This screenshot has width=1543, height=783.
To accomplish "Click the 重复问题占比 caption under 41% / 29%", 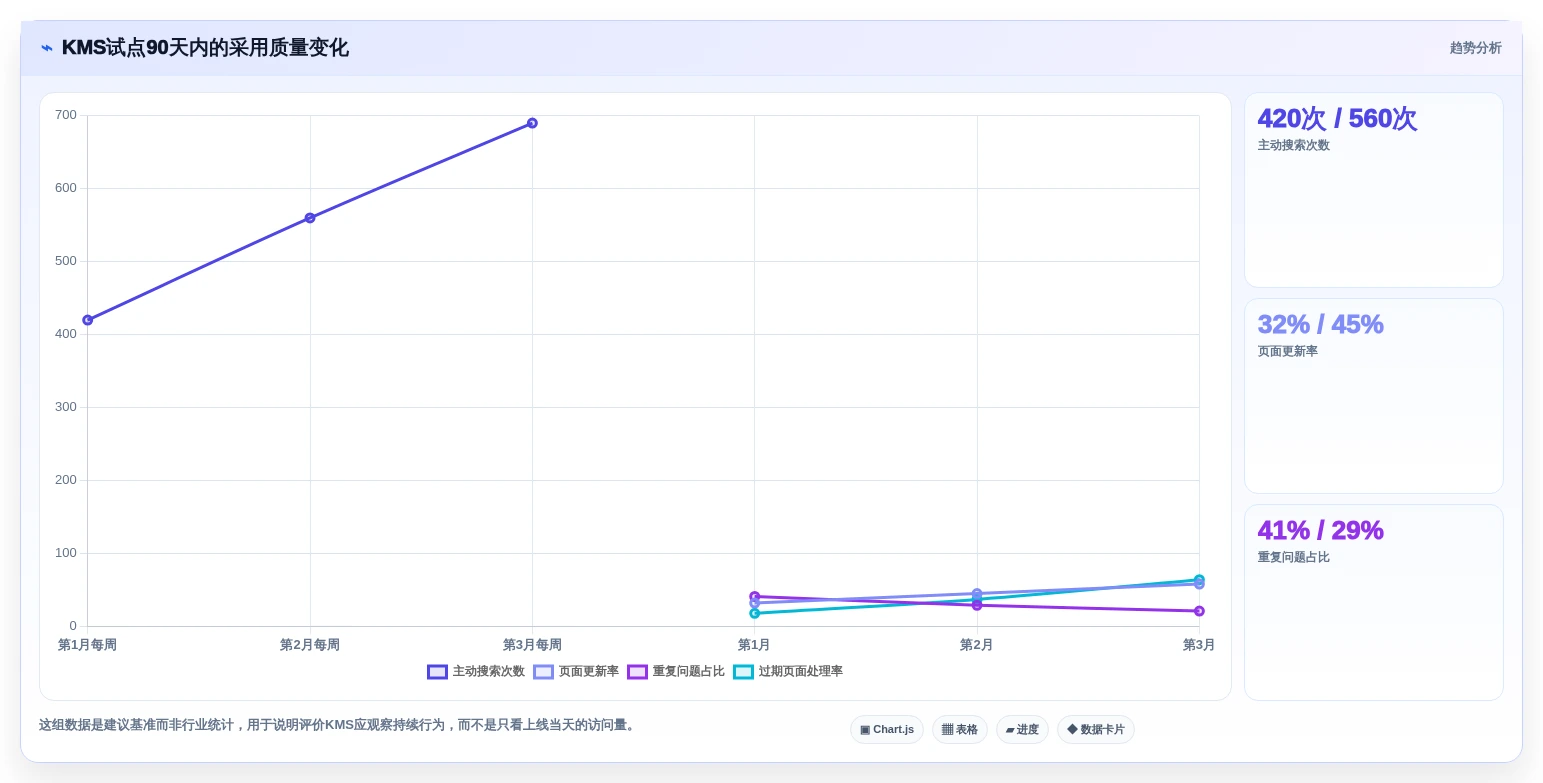I will pyautogui.click(x=1294, y=557).
